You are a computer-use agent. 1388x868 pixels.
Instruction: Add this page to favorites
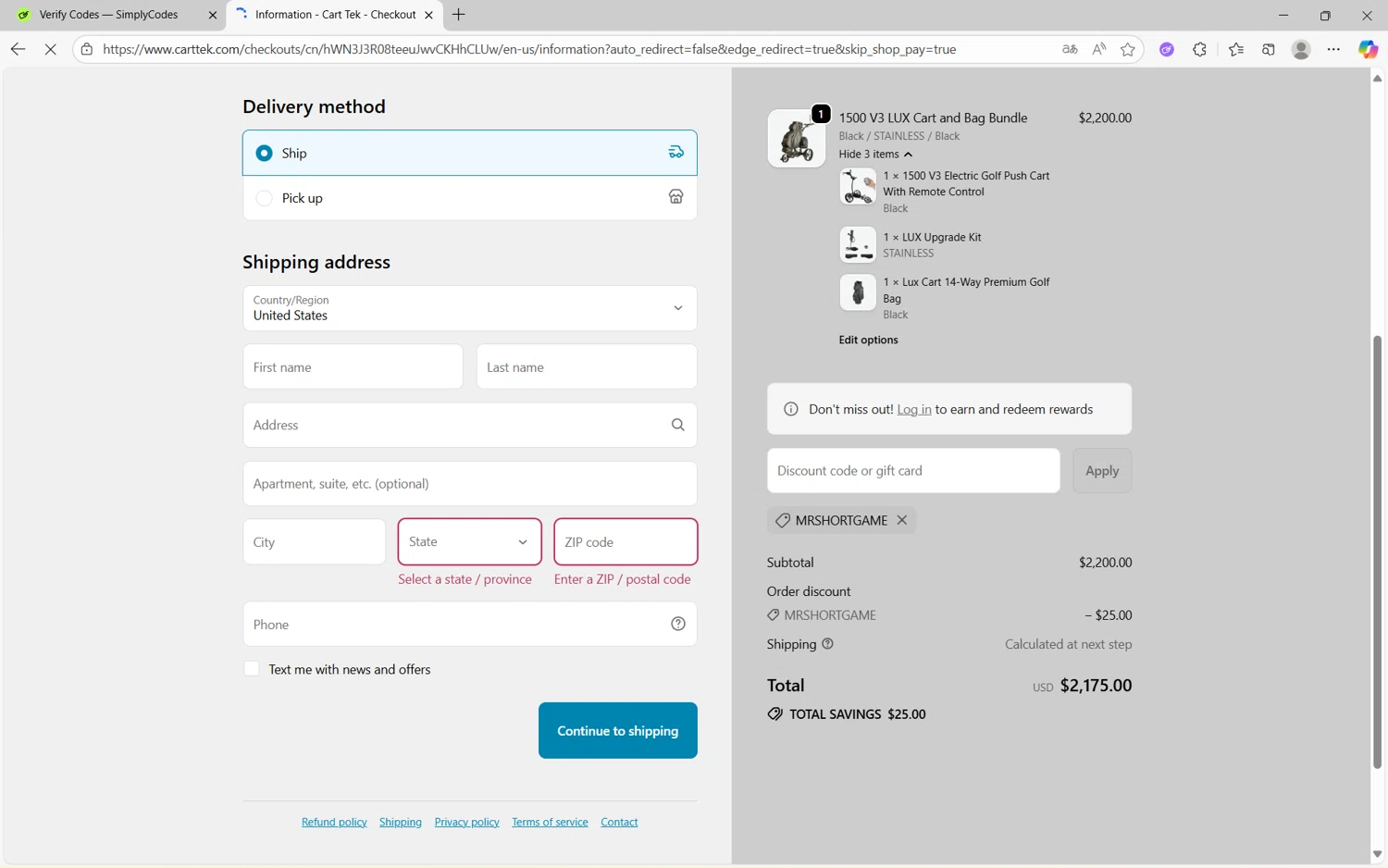[1127, 49]
